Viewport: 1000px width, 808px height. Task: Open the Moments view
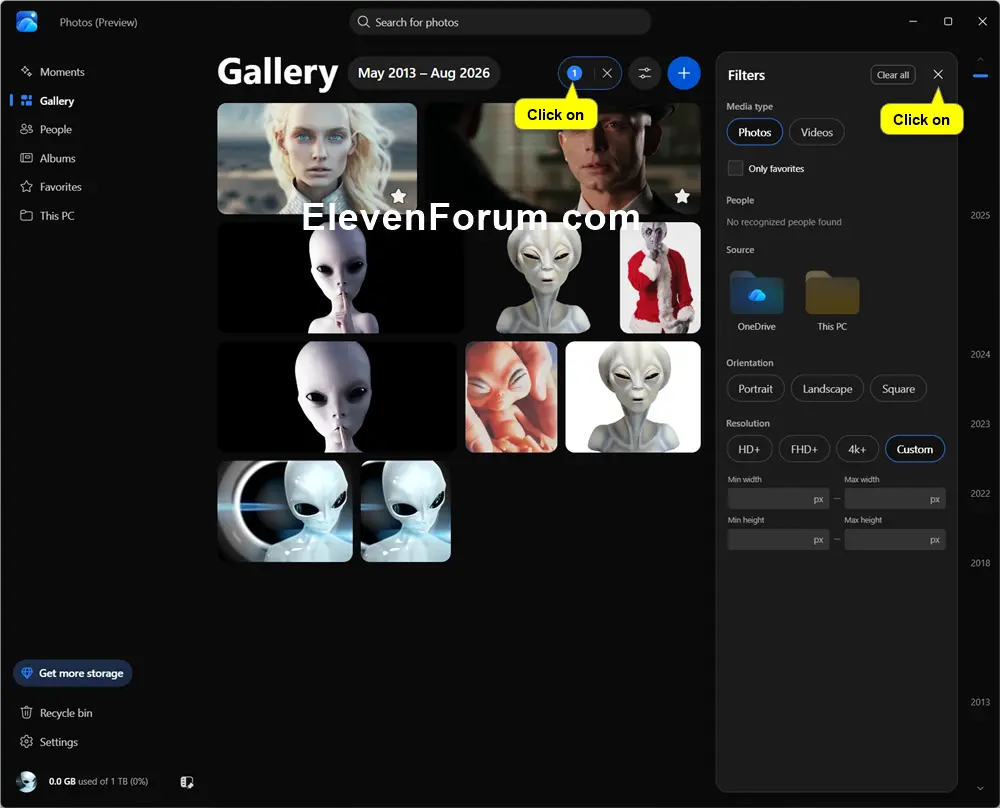62,71
